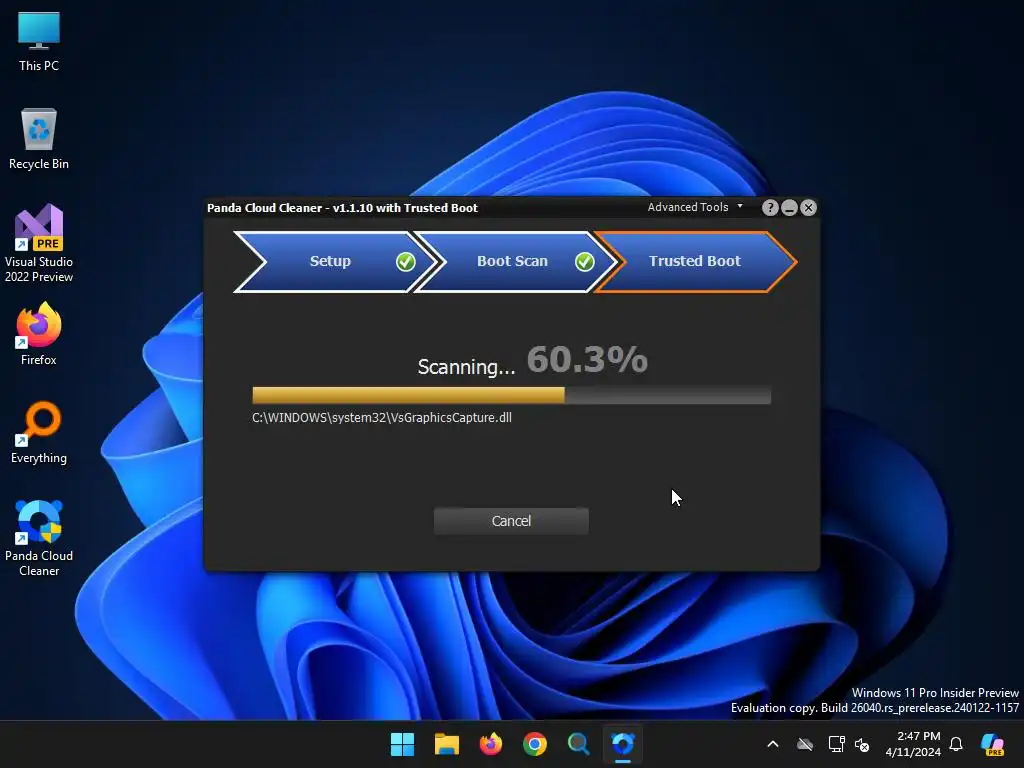Open the Advanced Tools dropdown menu
The width and height of the screenshot is (1024, 768).
tap(695, 207)
